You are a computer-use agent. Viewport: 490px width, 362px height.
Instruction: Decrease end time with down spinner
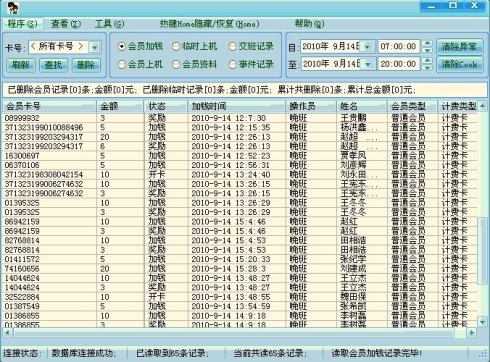pos(427,68)
